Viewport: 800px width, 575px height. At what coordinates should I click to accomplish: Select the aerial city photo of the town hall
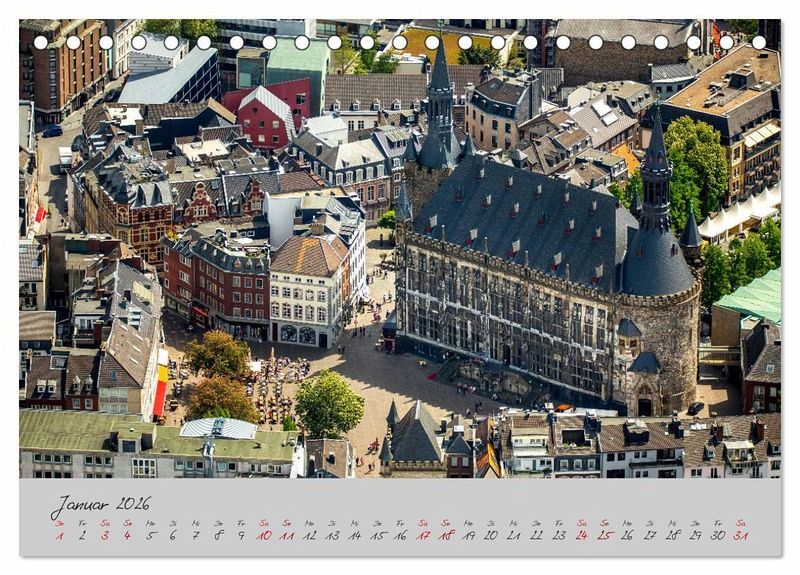(x=400, y=248)
